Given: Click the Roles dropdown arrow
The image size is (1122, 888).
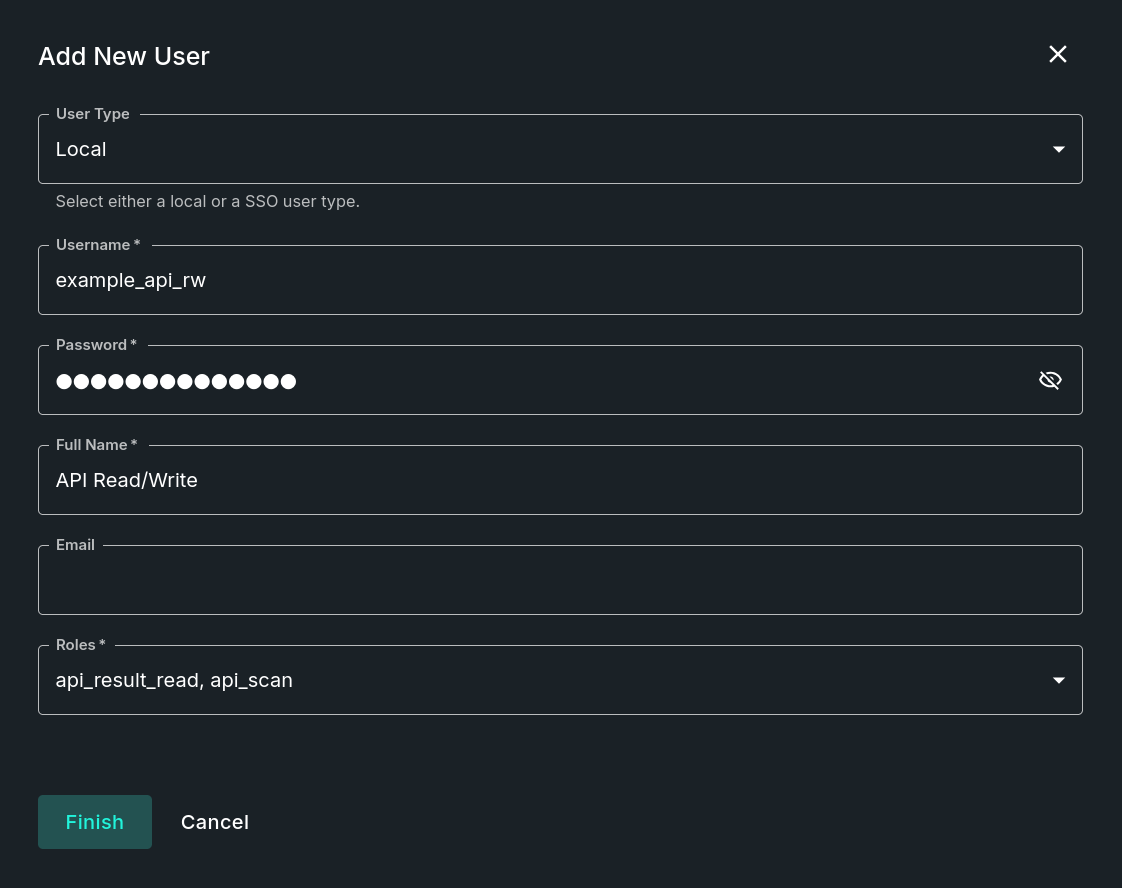Looking at the screenshot, I should [x=1058, y=680].
